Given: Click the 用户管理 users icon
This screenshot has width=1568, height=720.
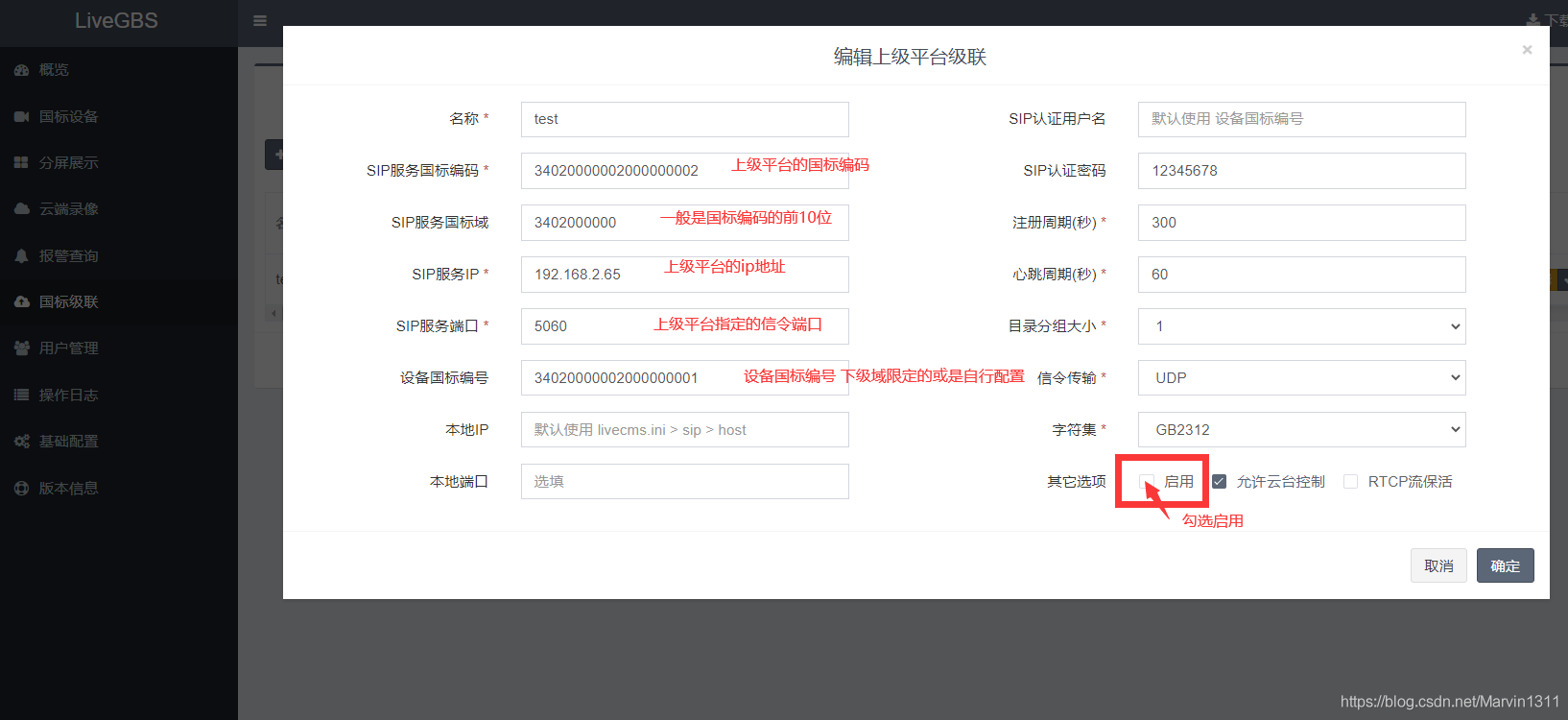Looking at the screenshot, I should point(21,348).
